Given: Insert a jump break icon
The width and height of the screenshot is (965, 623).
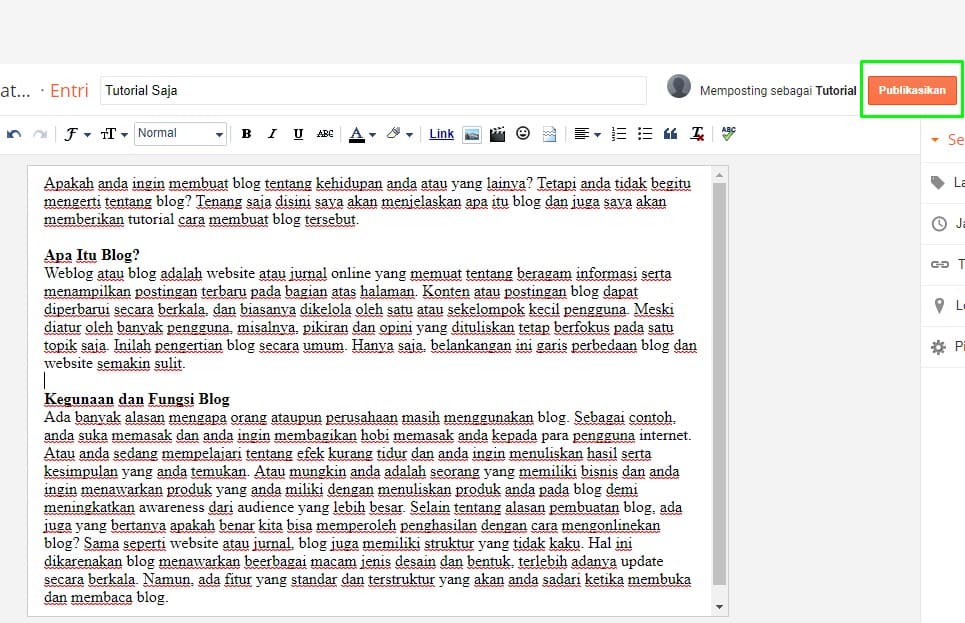Looking at the screenshot, I should point(549,134).
